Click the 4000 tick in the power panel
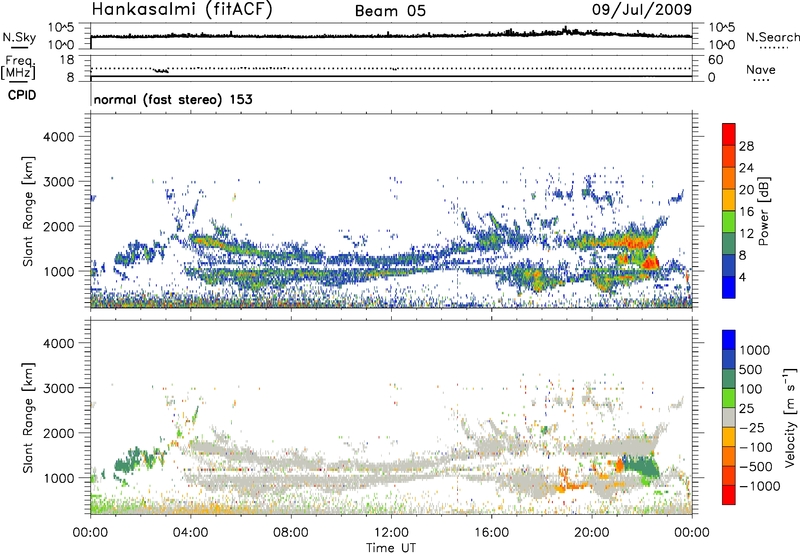The image size is (800, 554). click(58, 137)
